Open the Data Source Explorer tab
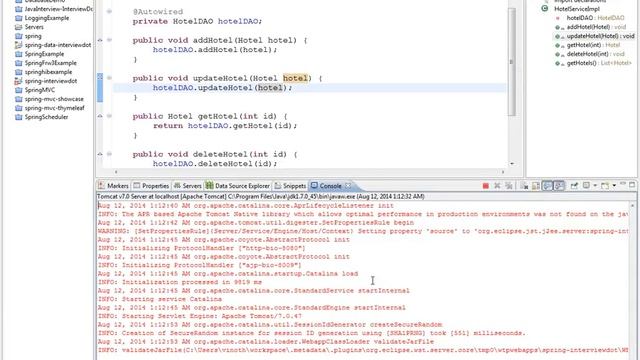This screenshot has height=360, width=640. click(x=238, y=186)
